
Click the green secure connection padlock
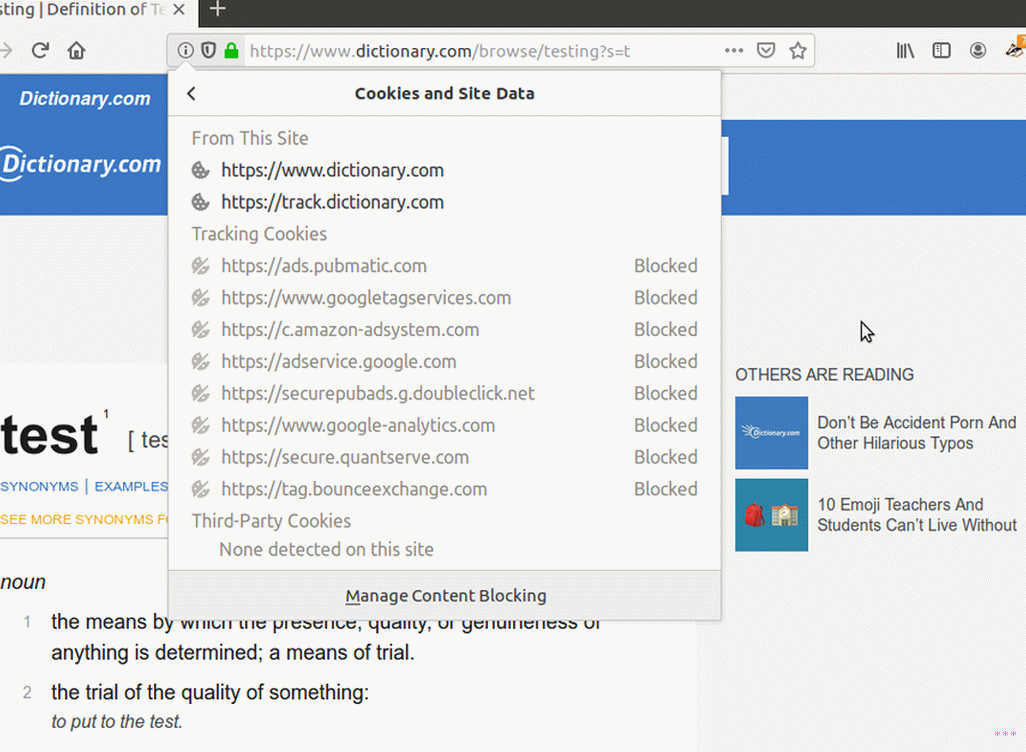coord(231,51)
